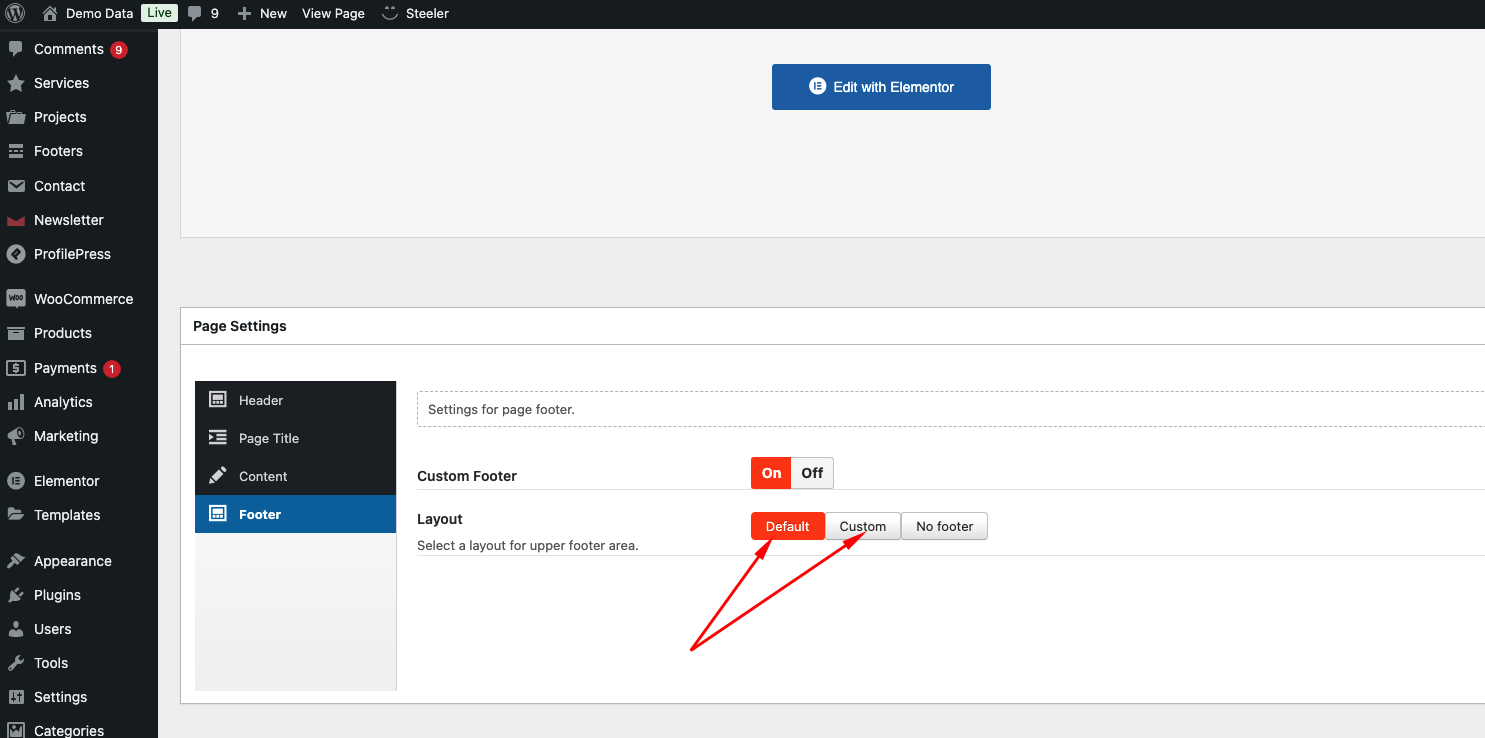Image resolution: width=1485 pixels, height=738 pixels.
Task: Select the Custom footer layout
Action: tap(863, 526)
